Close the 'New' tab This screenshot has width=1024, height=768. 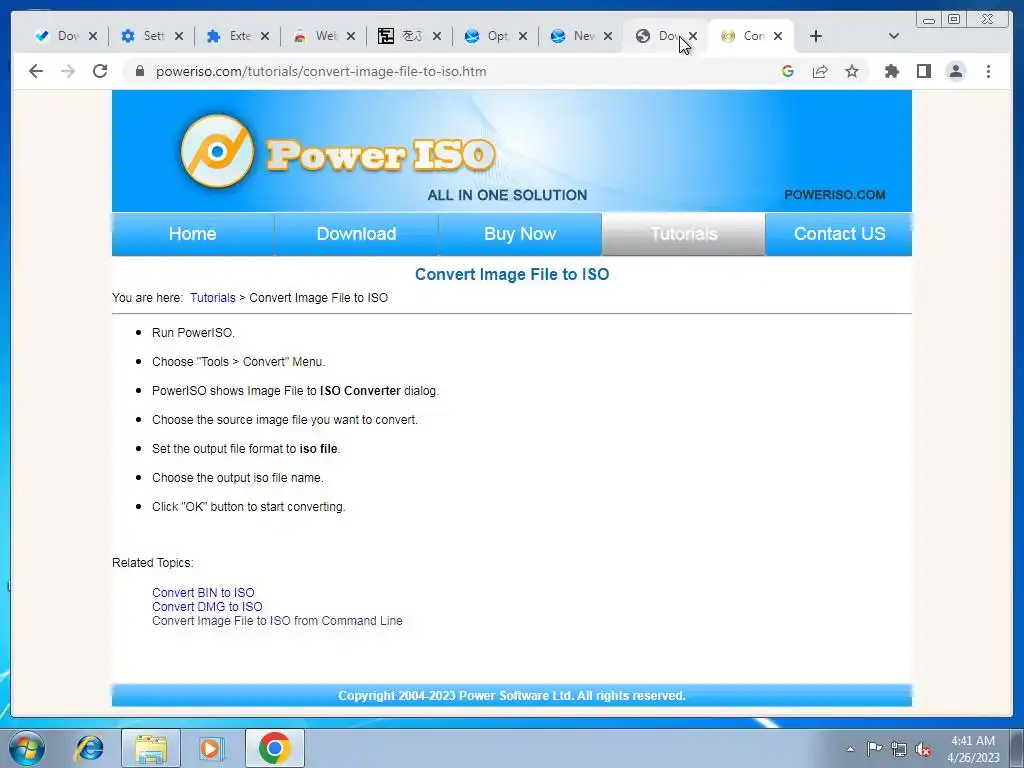(608, 36)
